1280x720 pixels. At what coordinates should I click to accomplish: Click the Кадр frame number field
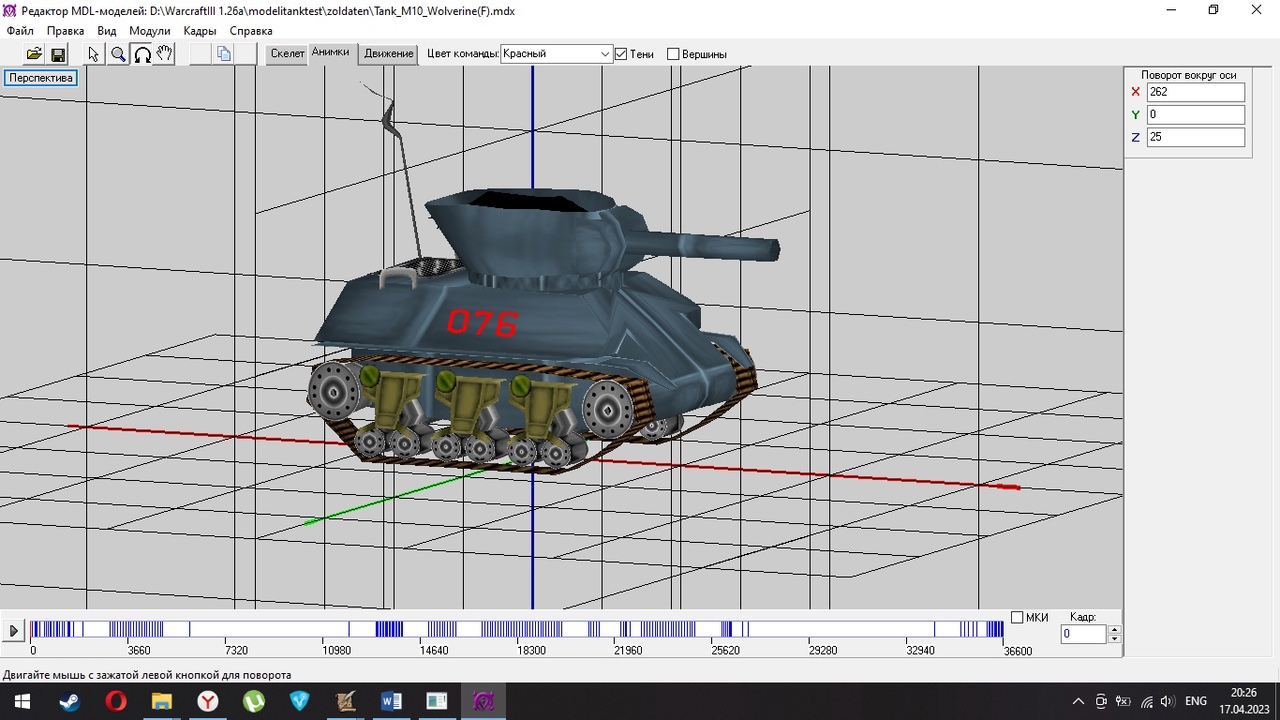pos(1083,634)
